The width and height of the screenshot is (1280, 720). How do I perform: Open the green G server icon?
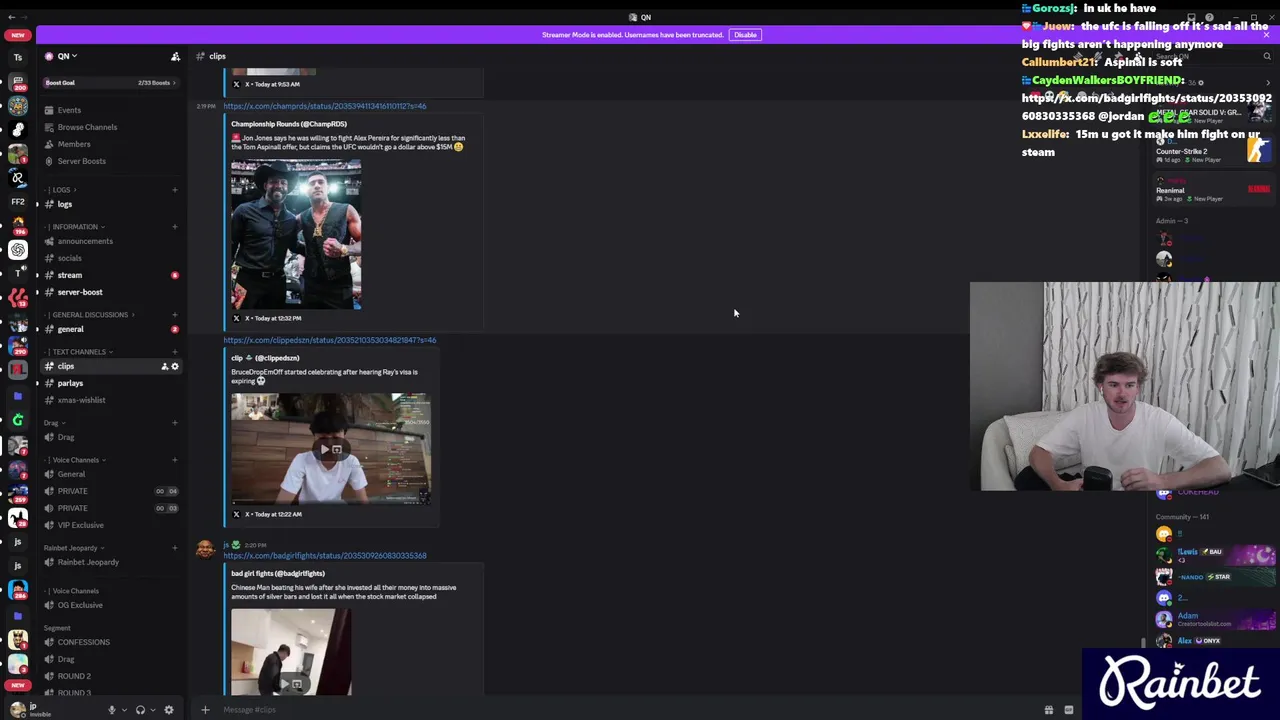pyautogui.click(x=17, y=420)
